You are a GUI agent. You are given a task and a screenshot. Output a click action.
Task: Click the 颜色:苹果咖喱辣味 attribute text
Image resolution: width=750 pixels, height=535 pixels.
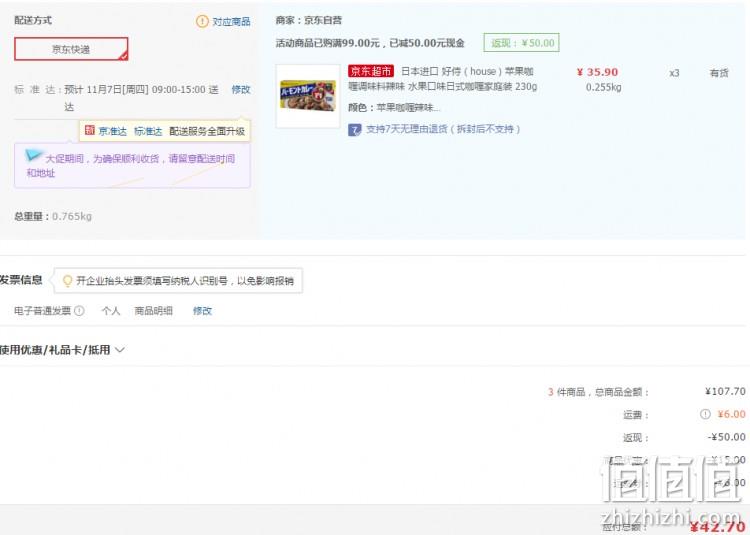point(394,108)
